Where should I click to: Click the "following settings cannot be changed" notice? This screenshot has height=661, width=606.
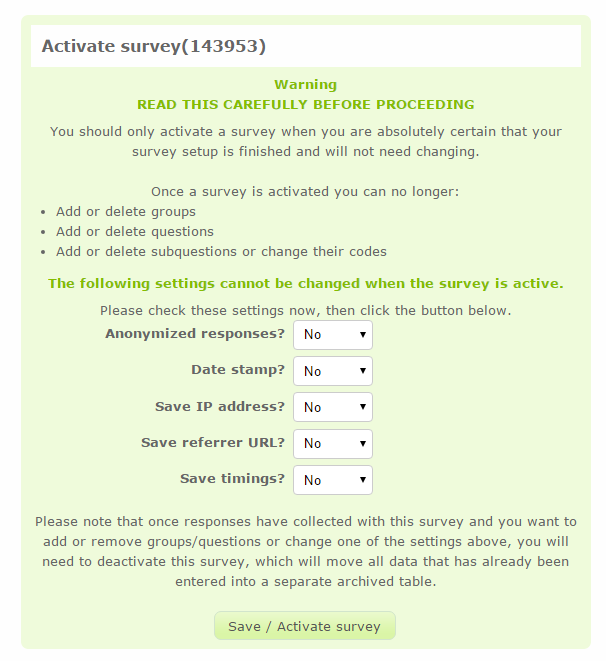coord(306,283)
